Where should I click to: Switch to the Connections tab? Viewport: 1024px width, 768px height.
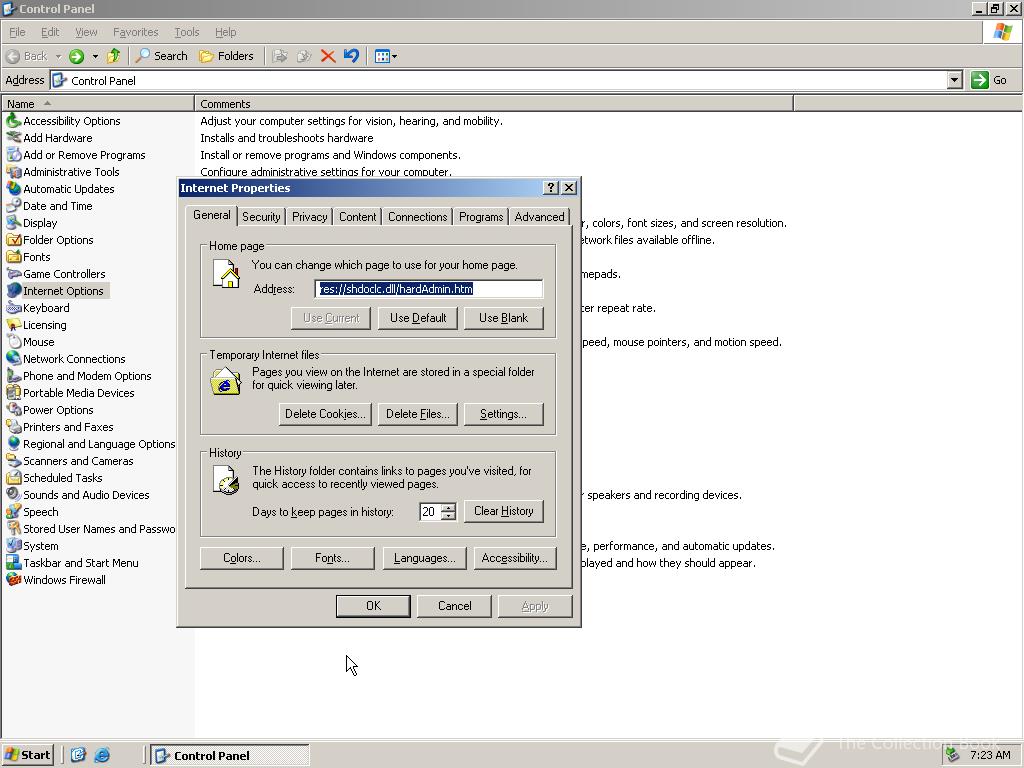click(417, 217)
